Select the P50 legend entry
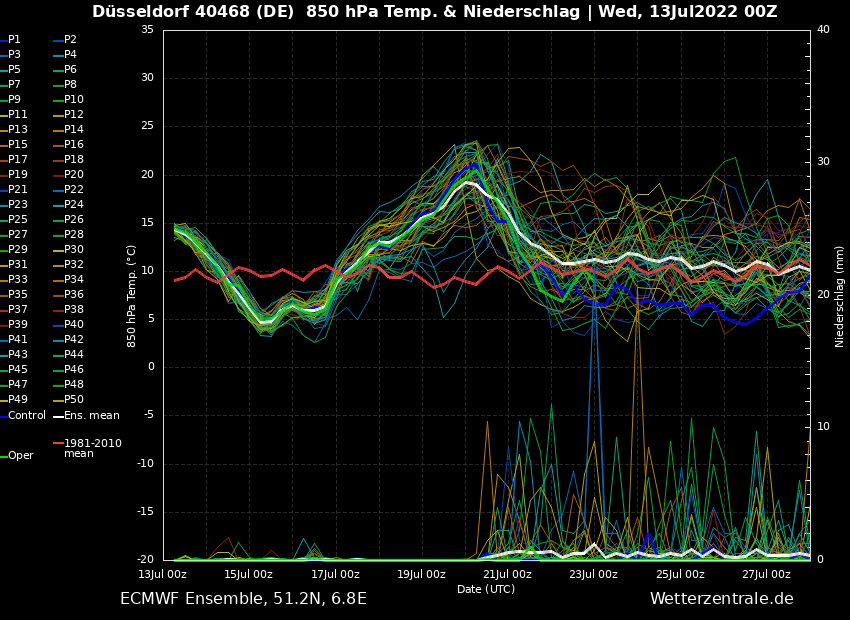The height and width of the screenshot is (620, 850). [x=74, y=400]
